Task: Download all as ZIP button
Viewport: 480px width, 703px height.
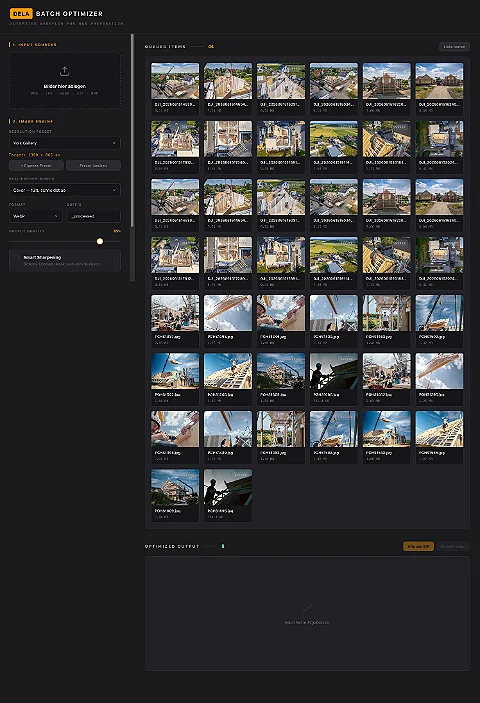Action: pyautogui.click(x=418, y=547)
